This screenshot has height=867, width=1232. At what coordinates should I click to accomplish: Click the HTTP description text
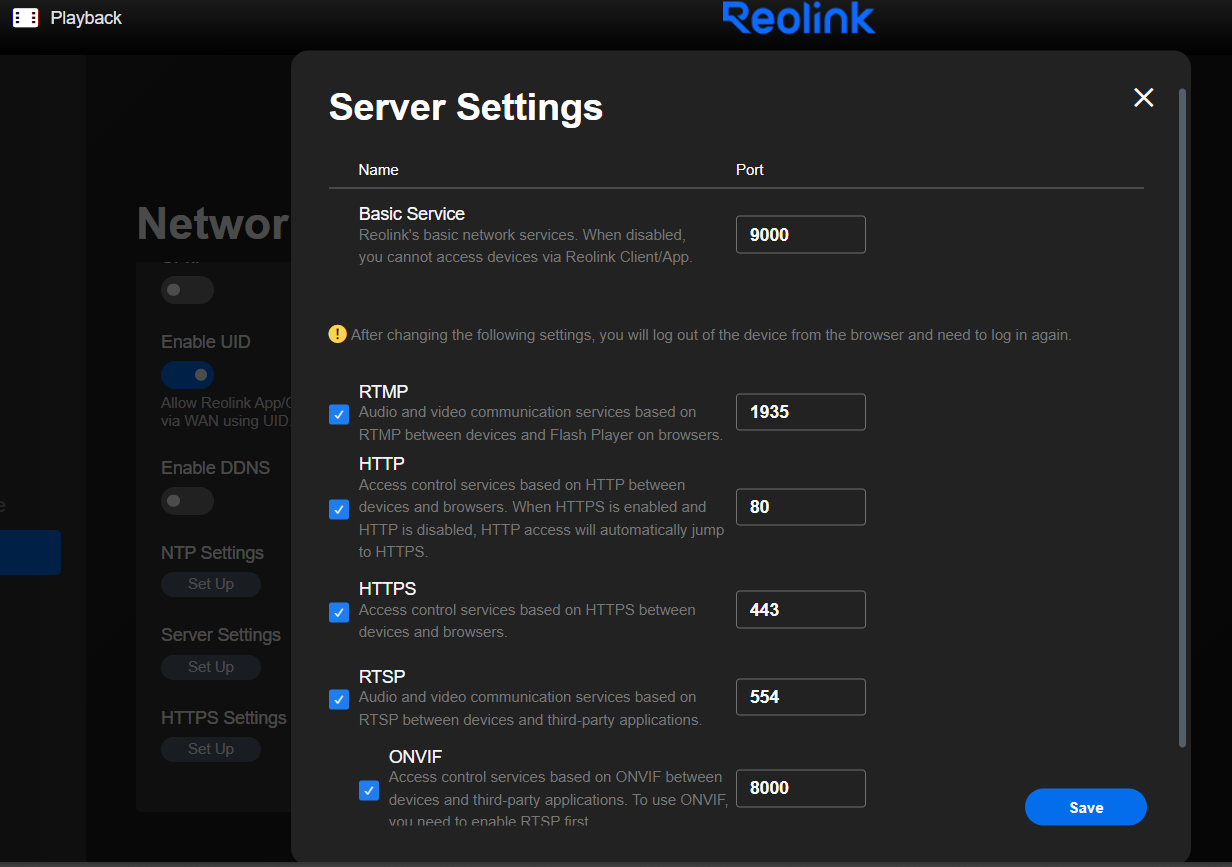tap(542, 518)
